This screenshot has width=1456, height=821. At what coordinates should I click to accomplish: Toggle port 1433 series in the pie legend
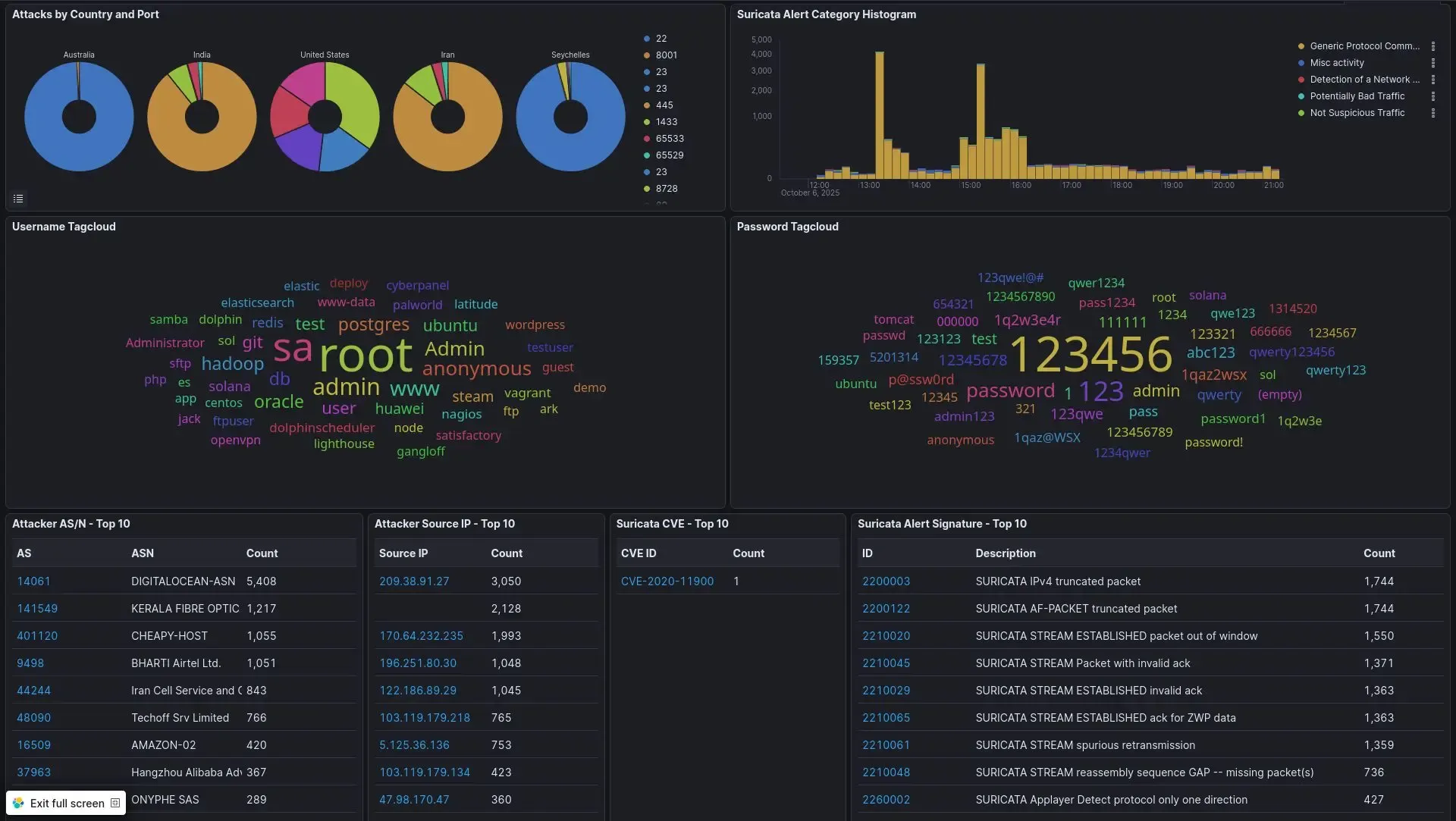(666, 121)
